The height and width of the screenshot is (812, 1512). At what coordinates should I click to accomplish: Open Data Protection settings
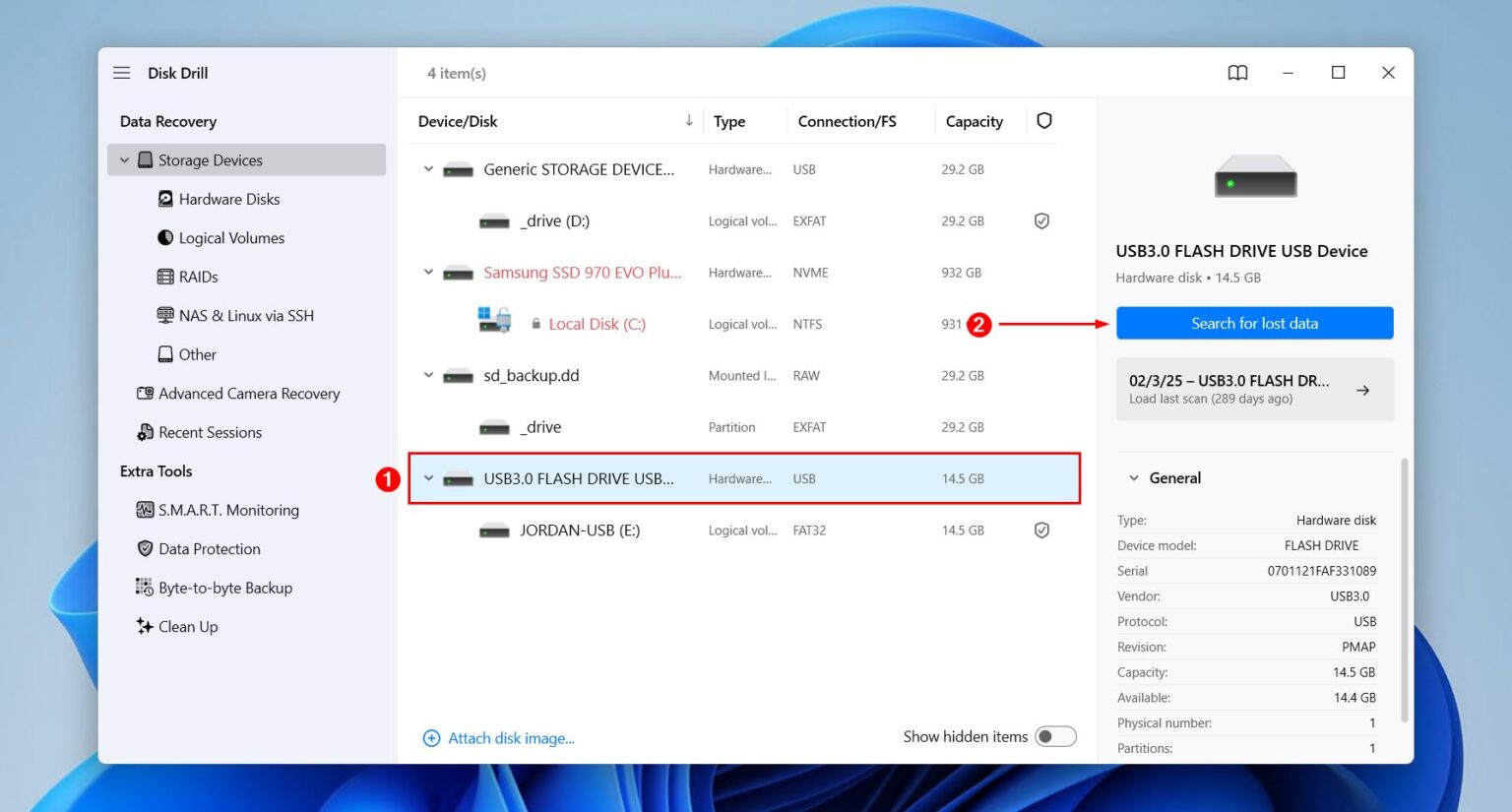click(209, 548)
